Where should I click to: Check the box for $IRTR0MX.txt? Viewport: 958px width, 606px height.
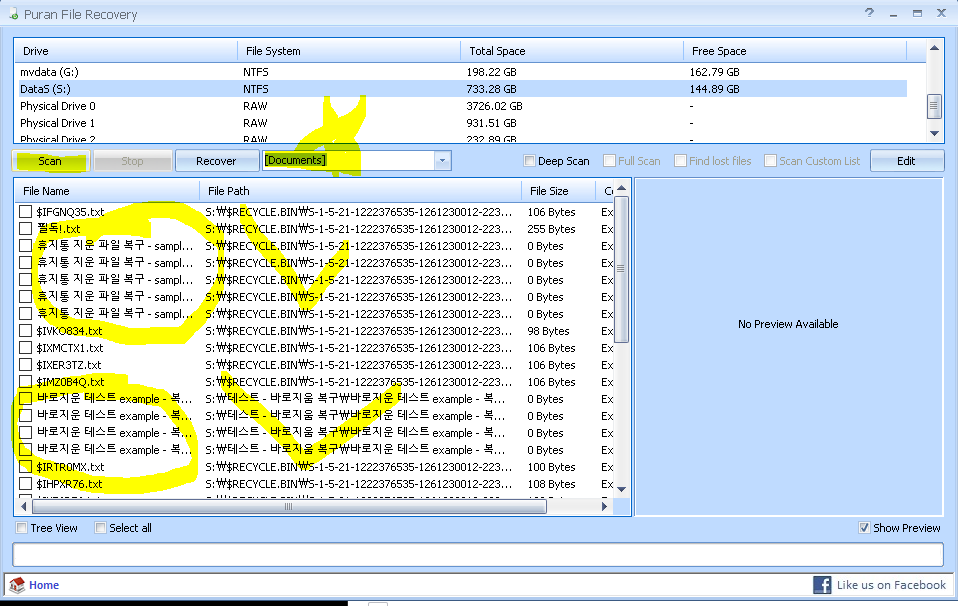[26, 467]
